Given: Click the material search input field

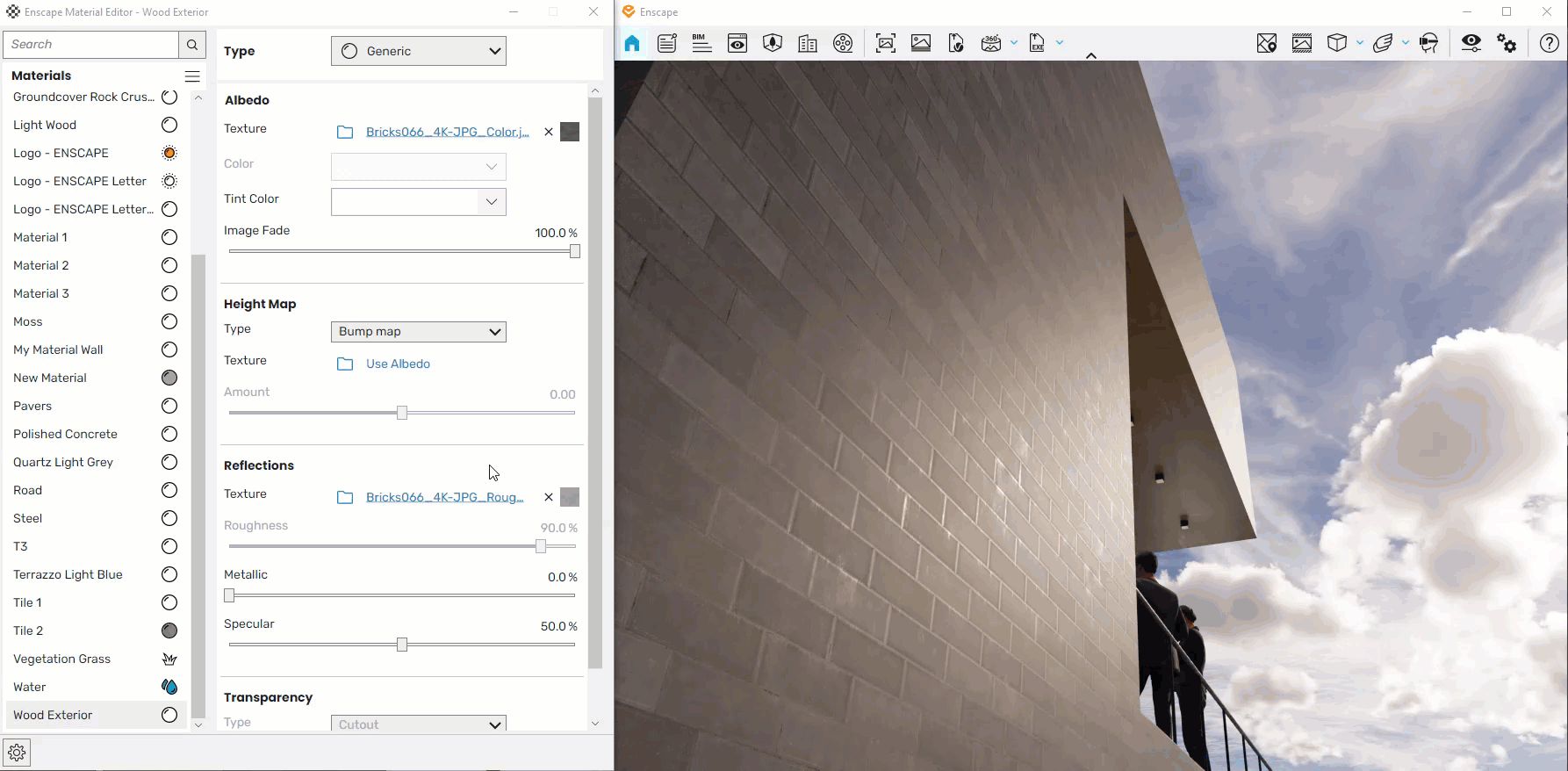Looking at the screenshot, I should (91, 45).
